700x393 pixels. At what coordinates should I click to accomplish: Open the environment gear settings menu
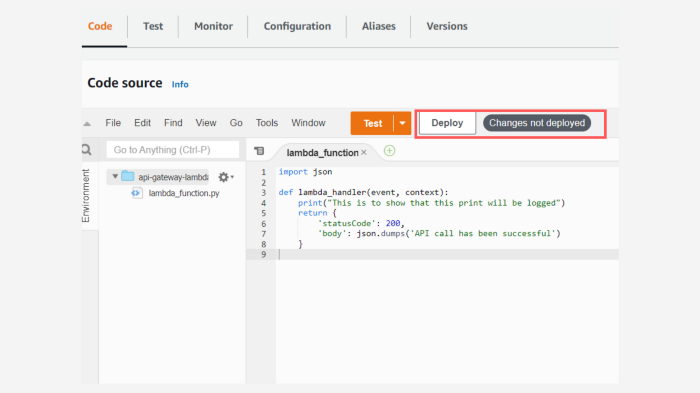pos(225,177)
